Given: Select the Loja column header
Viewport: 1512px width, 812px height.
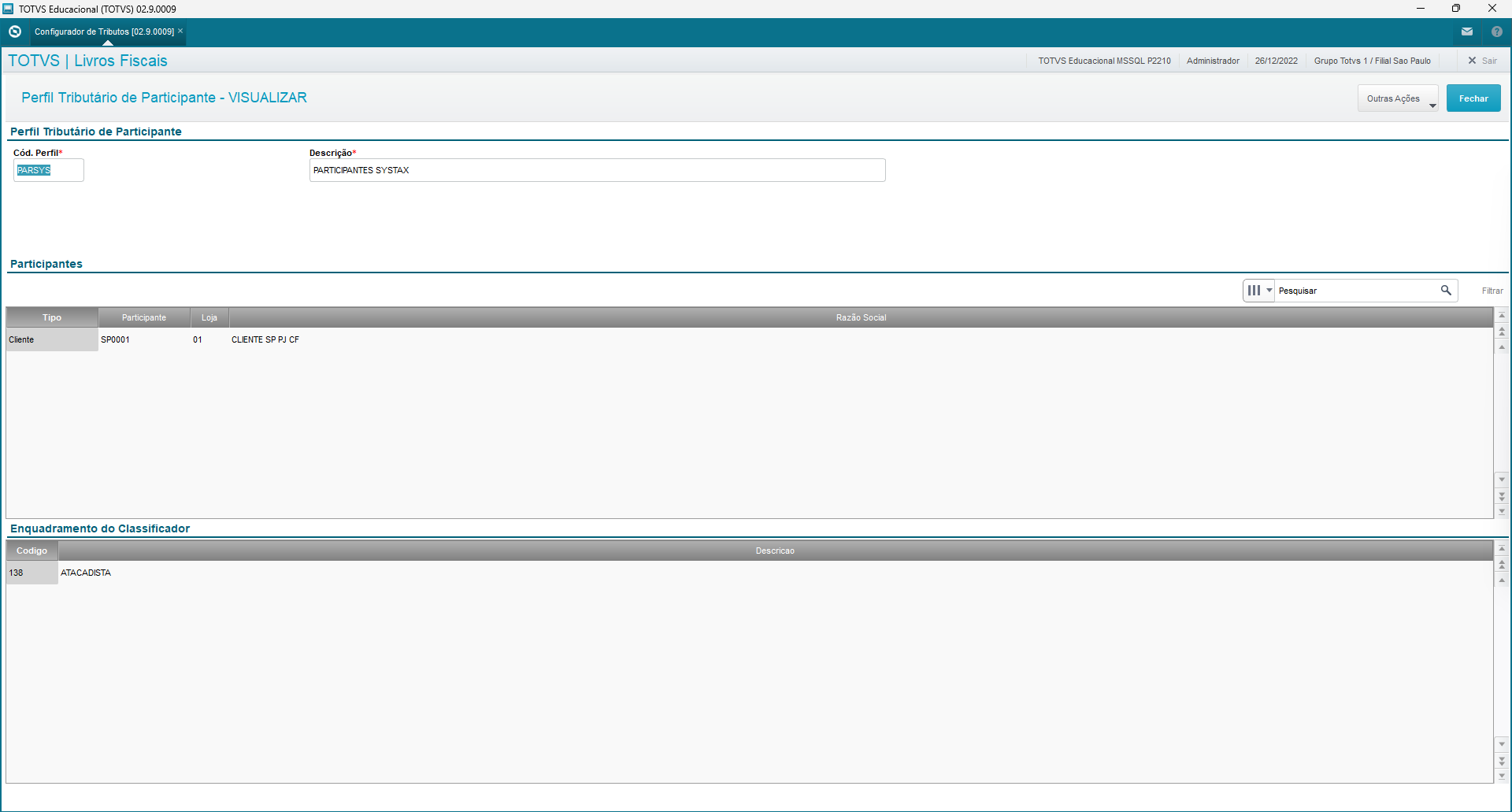Looking at the screenshot, I should [x=209, y=317].
